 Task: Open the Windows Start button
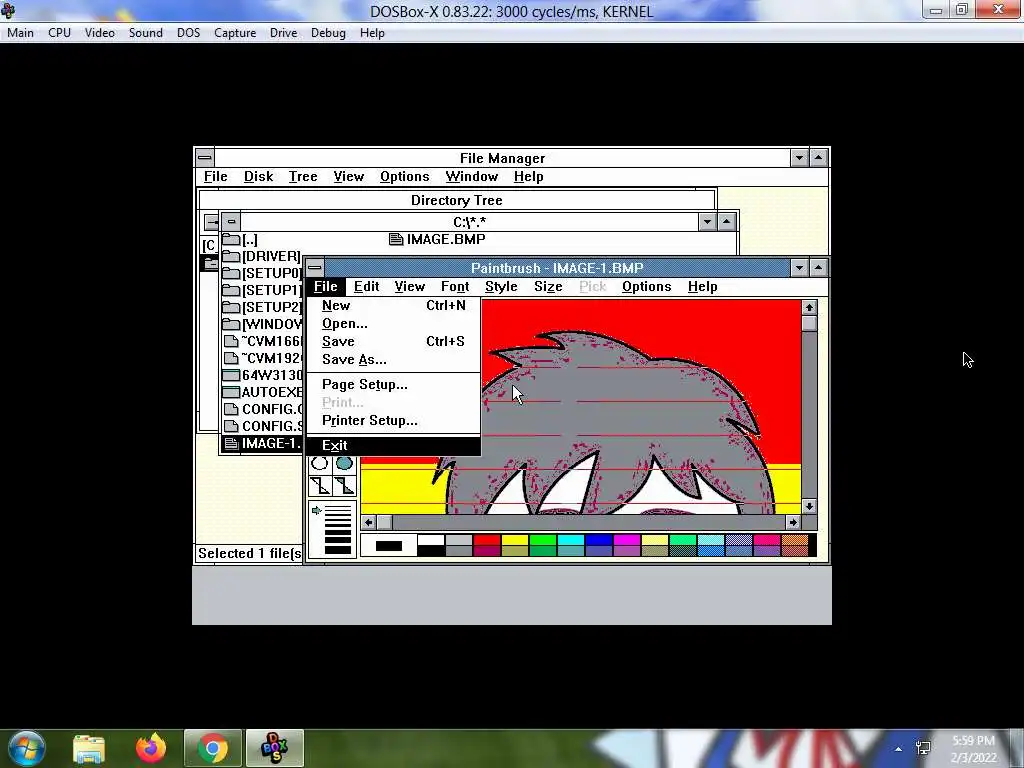click(27, 748)
